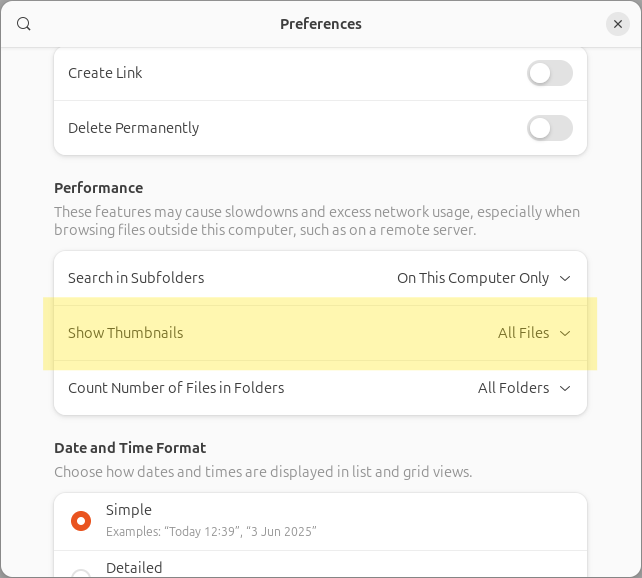Click the chevron beside On This Computer Only

pyautogui.click(x=565, y=278)
